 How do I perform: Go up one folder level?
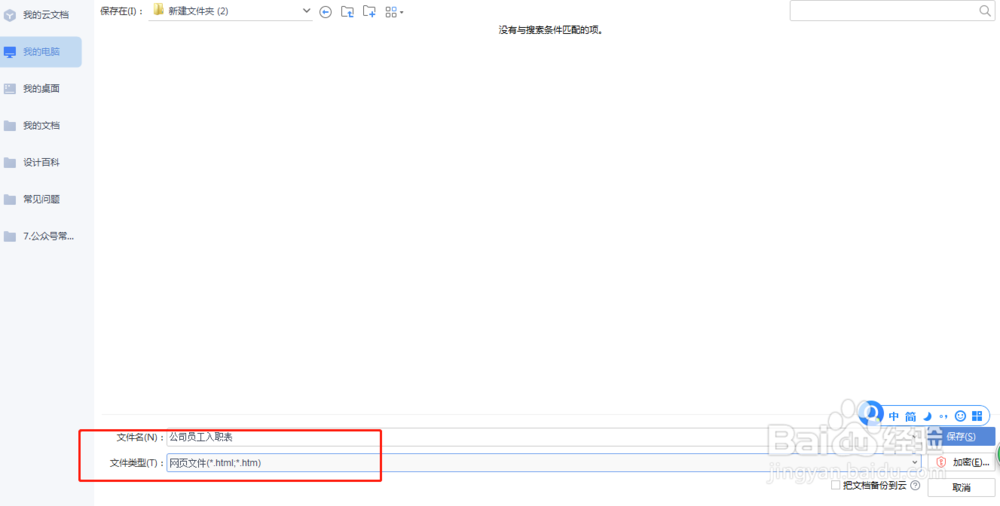(347, 11)
